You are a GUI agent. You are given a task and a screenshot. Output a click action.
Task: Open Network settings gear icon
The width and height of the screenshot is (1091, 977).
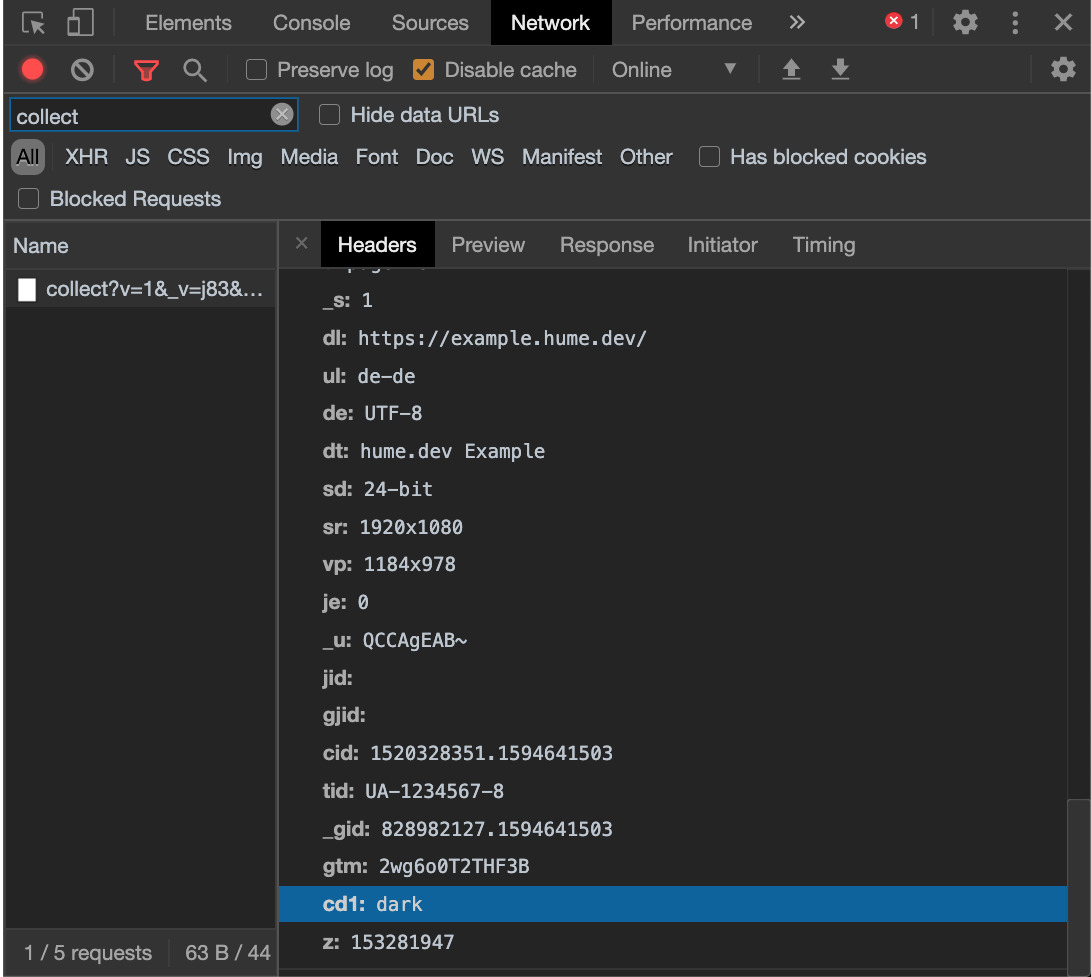coord(1062,70)
